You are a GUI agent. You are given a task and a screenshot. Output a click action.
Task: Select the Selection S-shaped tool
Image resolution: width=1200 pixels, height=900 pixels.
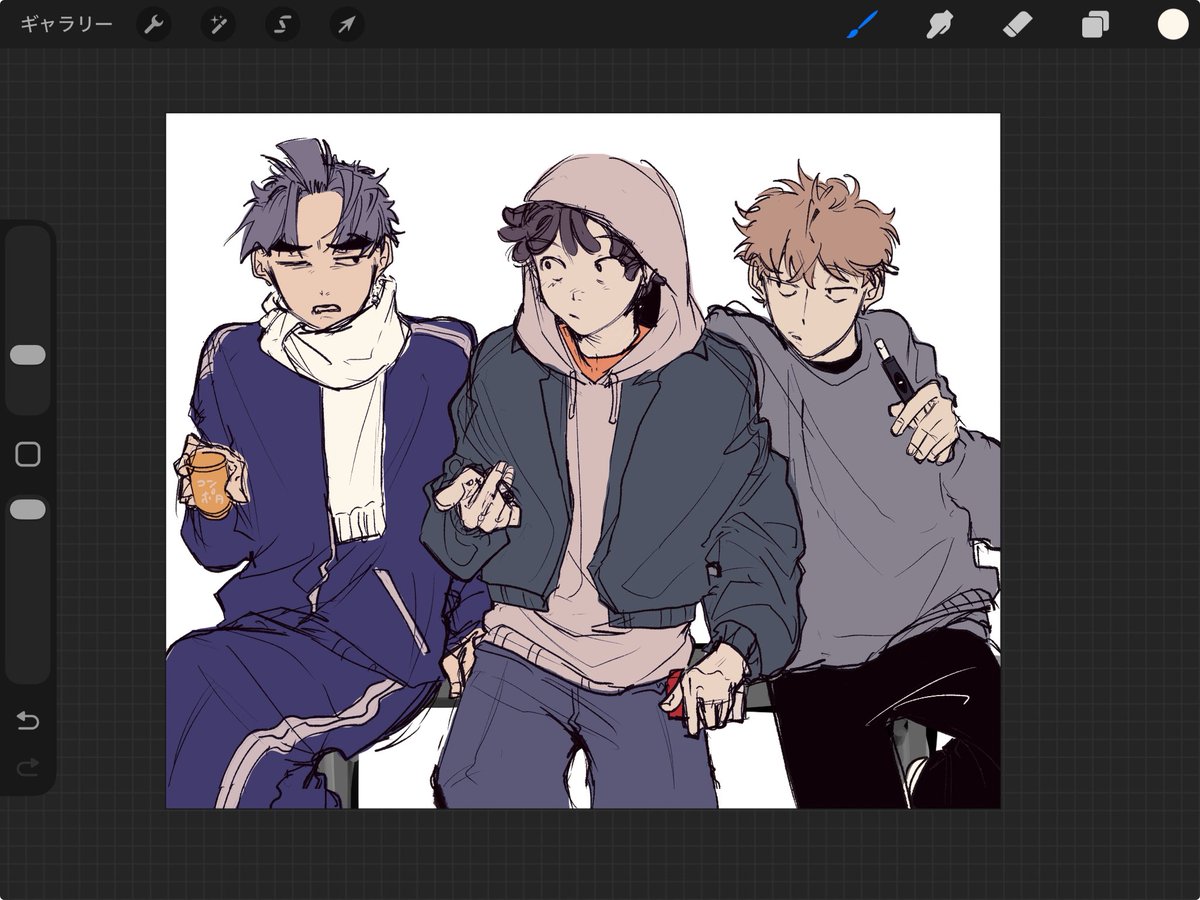[283, 24]
